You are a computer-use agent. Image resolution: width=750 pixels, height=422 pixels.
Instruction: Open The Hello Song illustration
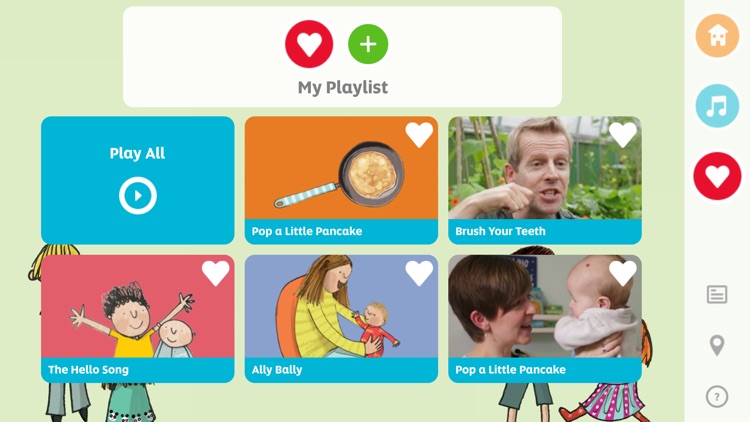coord(138,306)
